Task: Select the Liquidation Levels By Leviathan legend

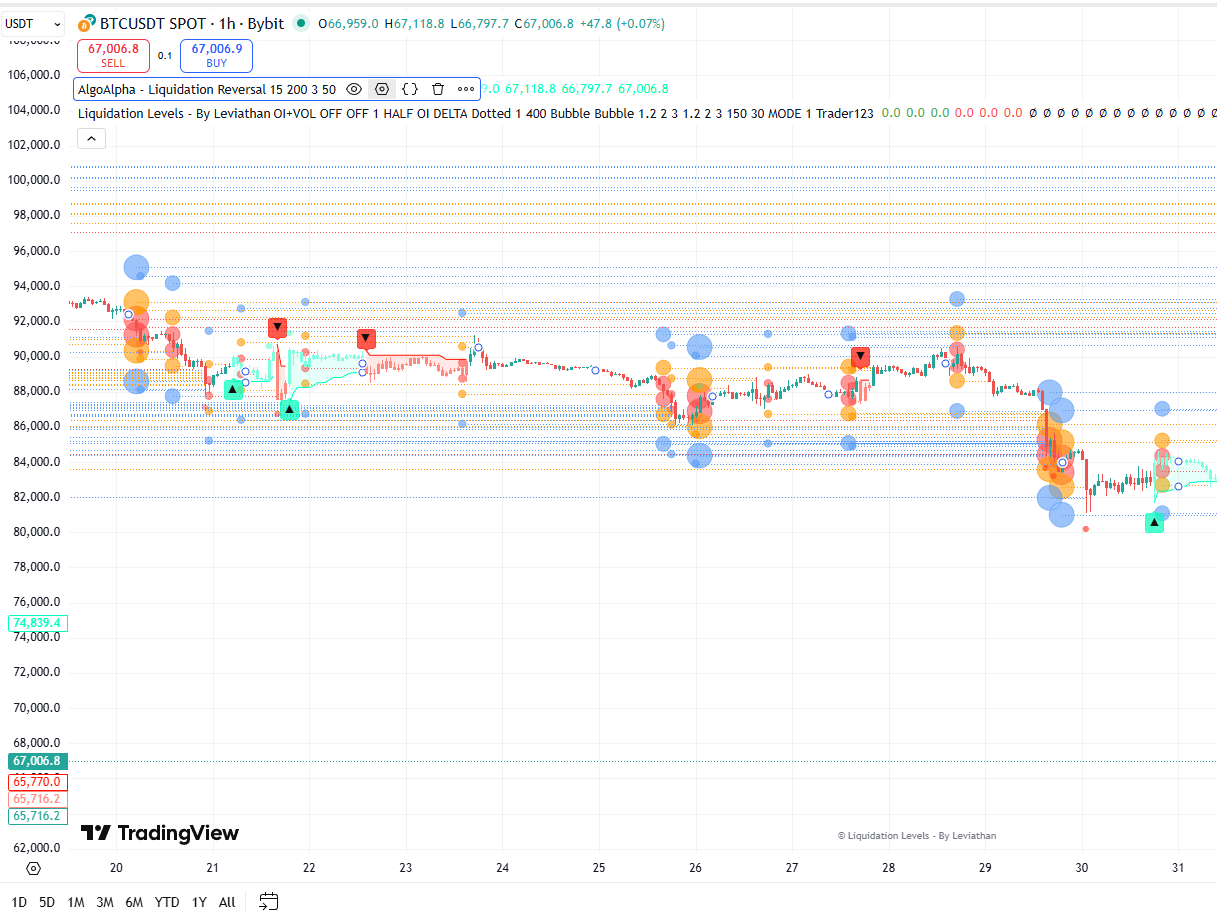Action: click(475, 113)
